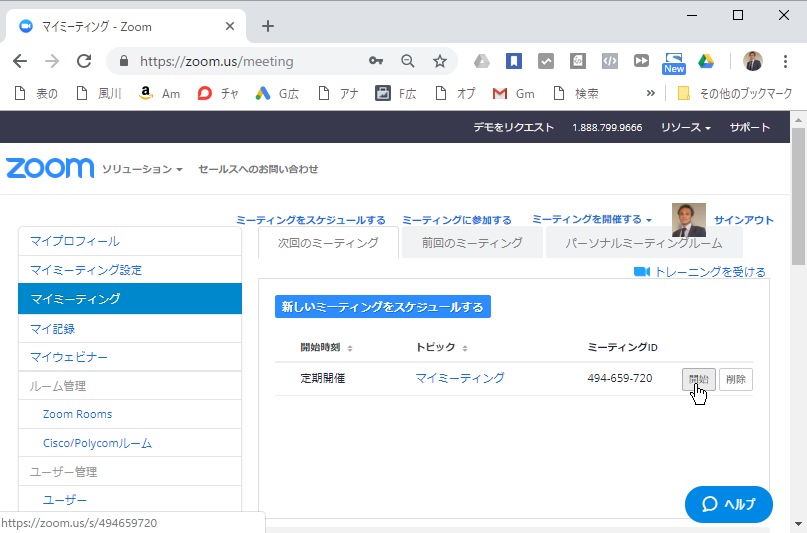The image size is (807, 533).
Task: Open the Chrome profile avatar
Action: click(753, 61)
